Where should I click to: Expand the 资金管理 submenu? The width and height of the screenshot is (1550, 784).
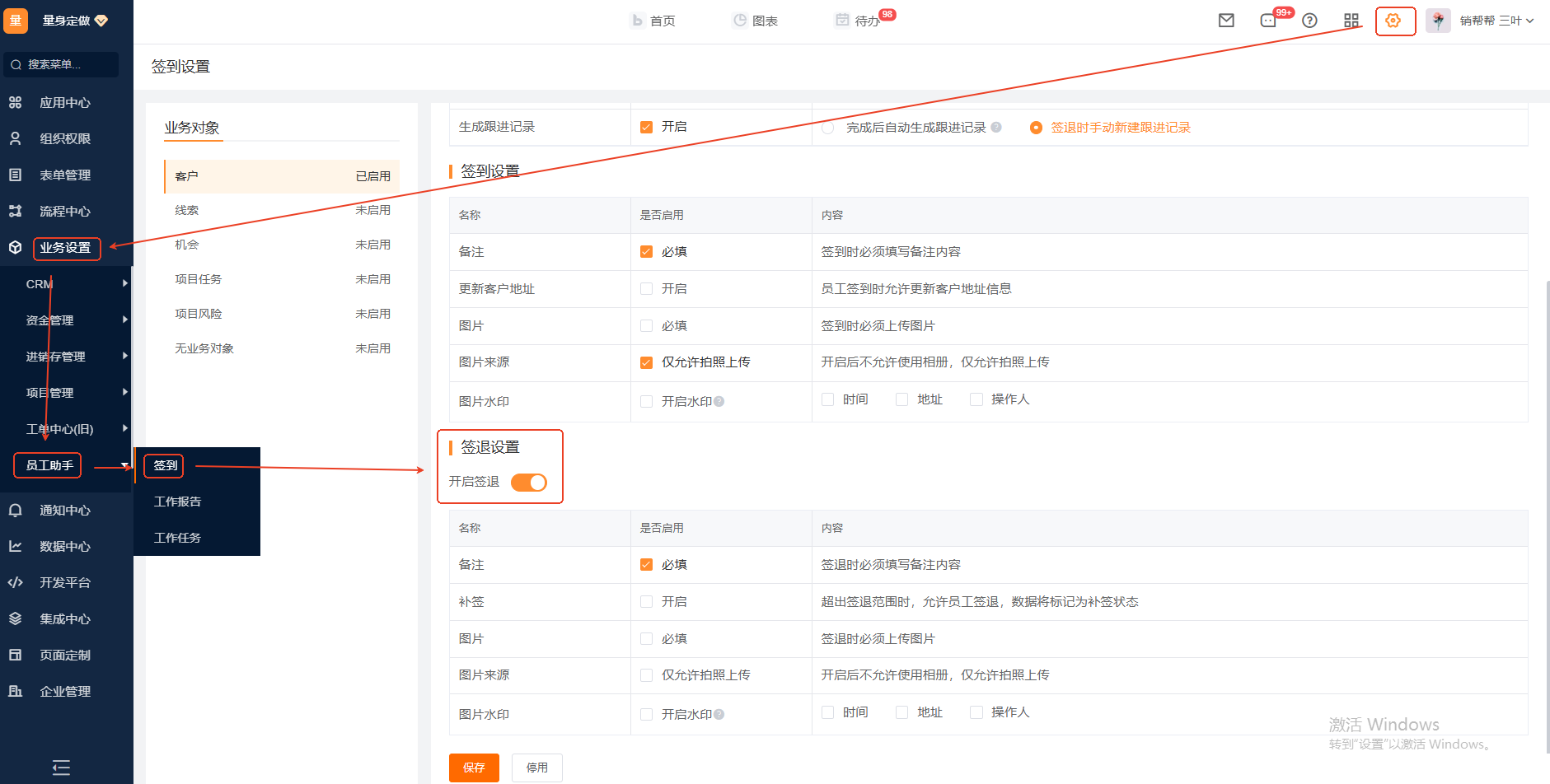(125, 320)
